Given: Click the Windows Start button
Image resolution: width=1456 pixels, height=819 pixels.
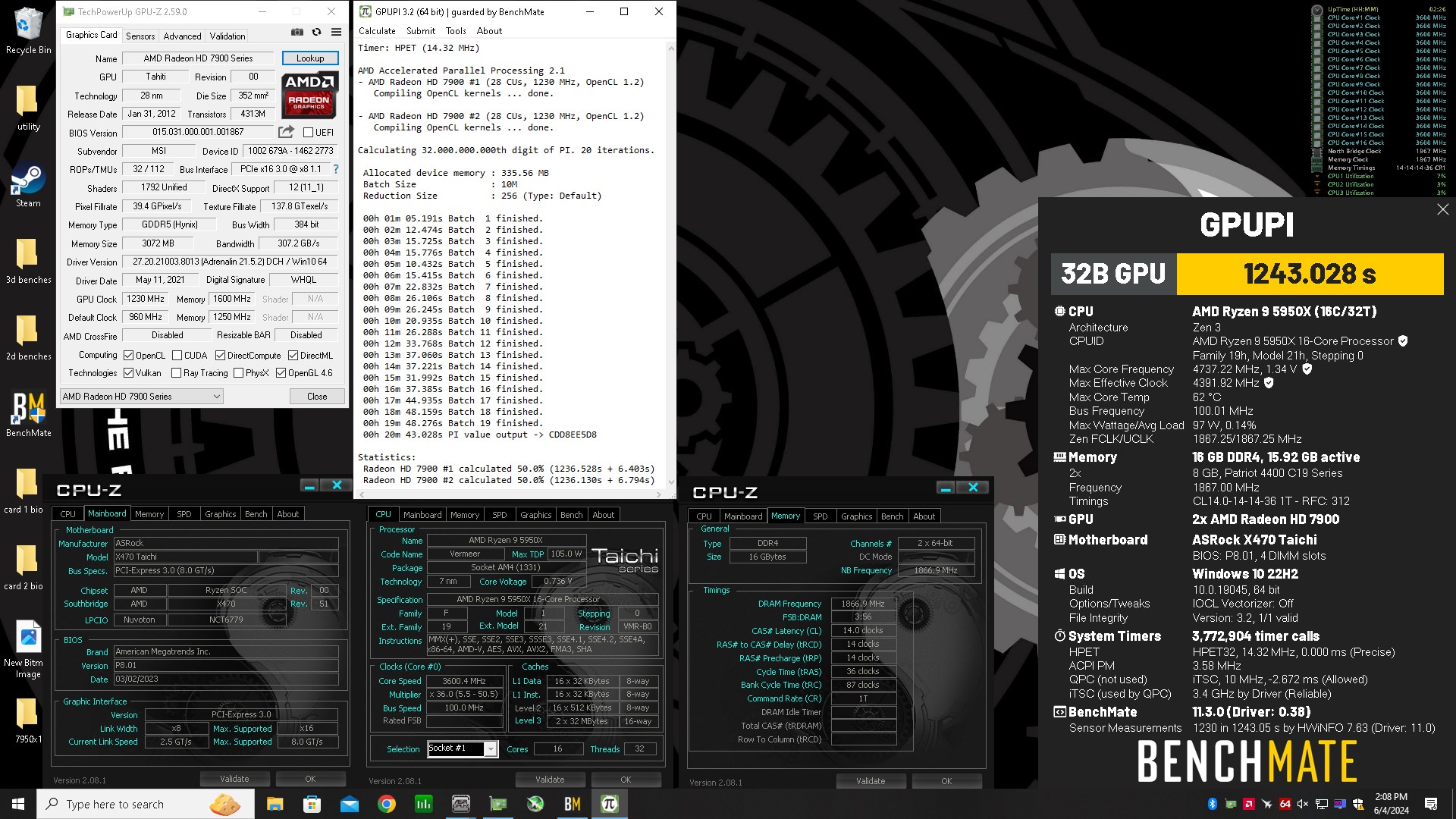Looking at the screenshot, I should [x=18, y=804].
